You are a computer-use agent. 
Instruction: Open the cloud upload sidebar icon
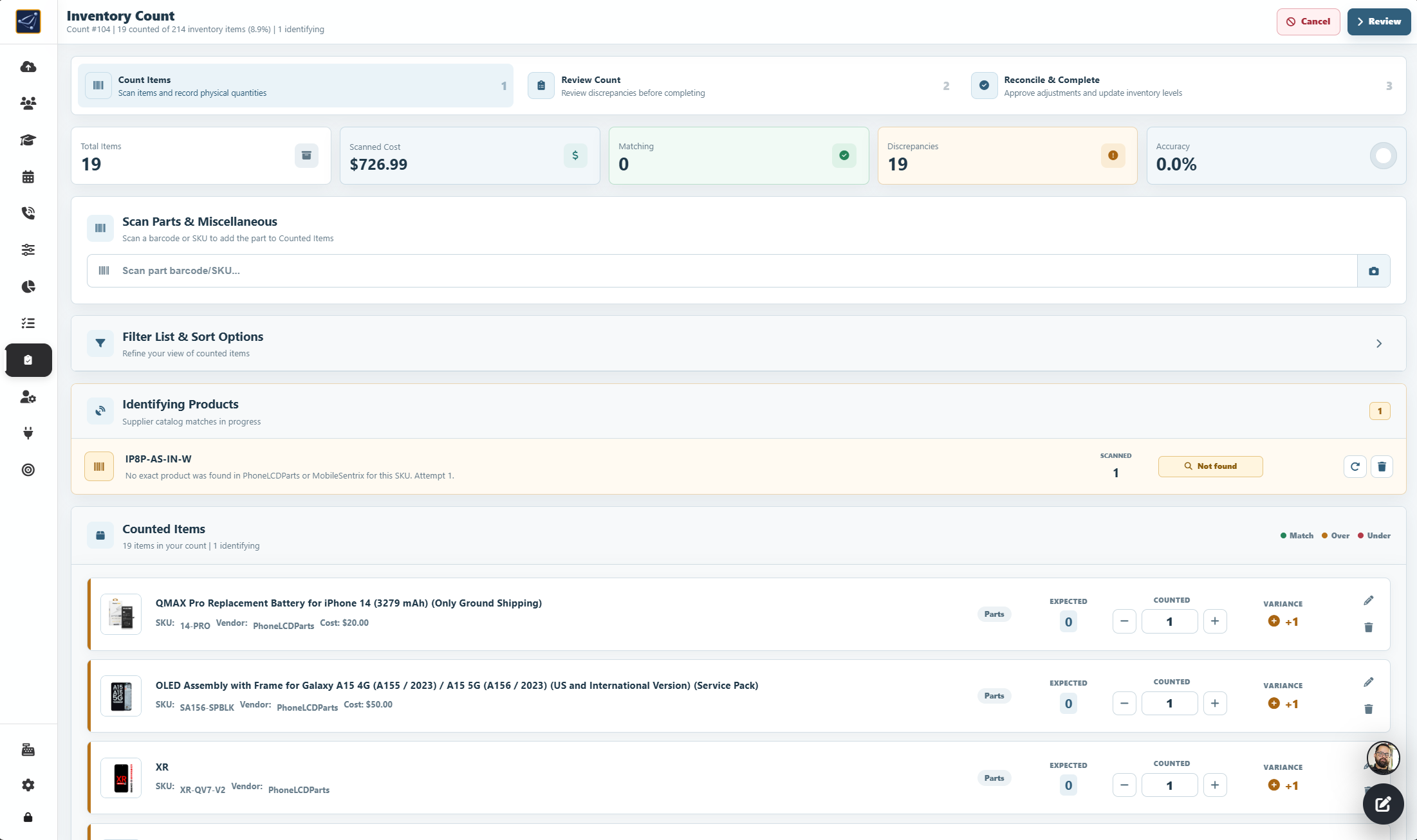28,66
